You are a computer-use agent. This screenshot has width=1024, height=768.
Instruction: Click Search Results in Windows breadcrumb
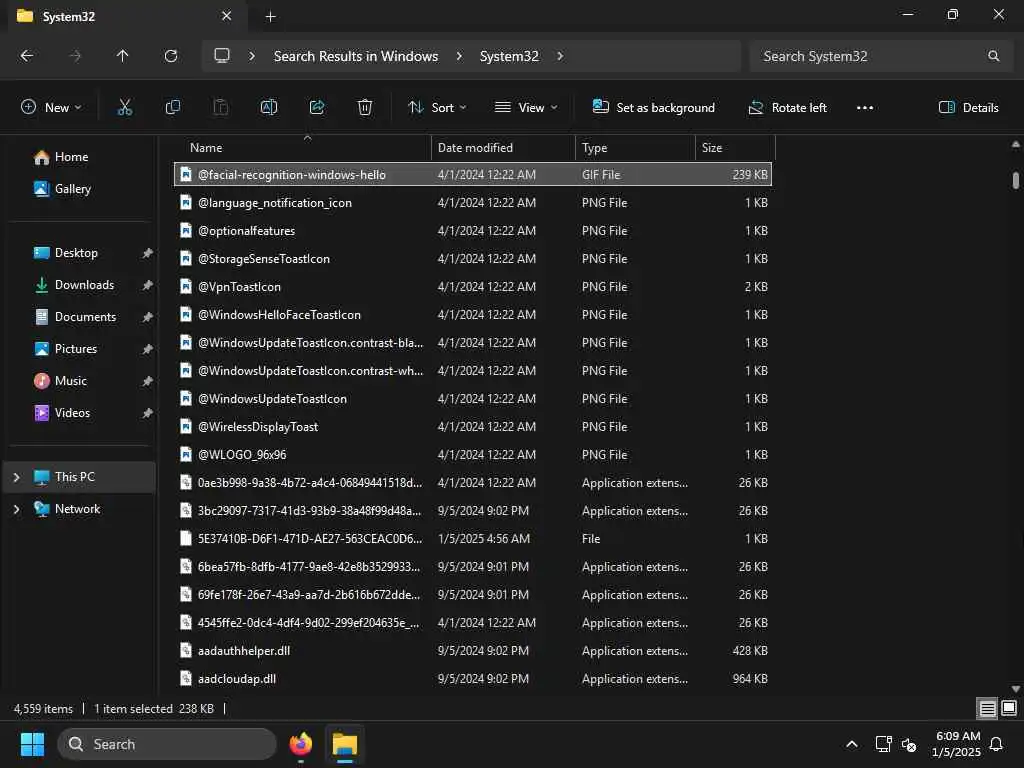[356, 56]
